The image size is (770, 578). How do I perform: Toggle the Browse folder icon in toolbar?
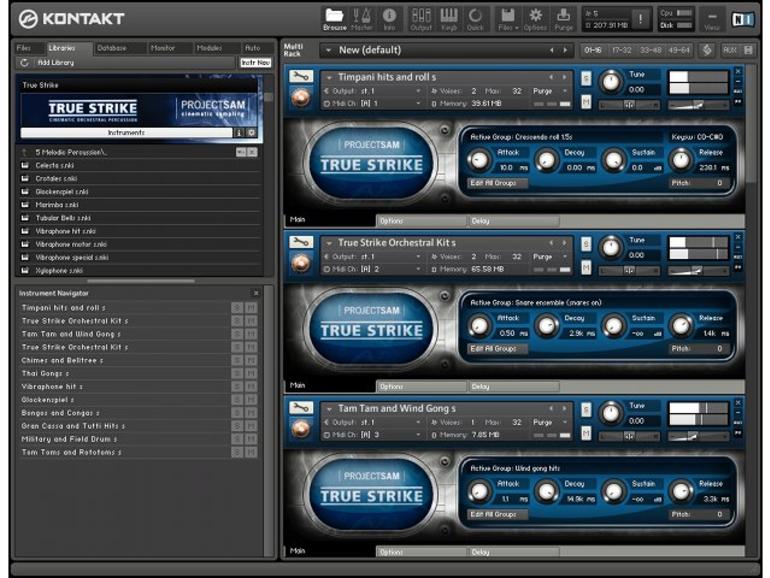tap(334, 19)
